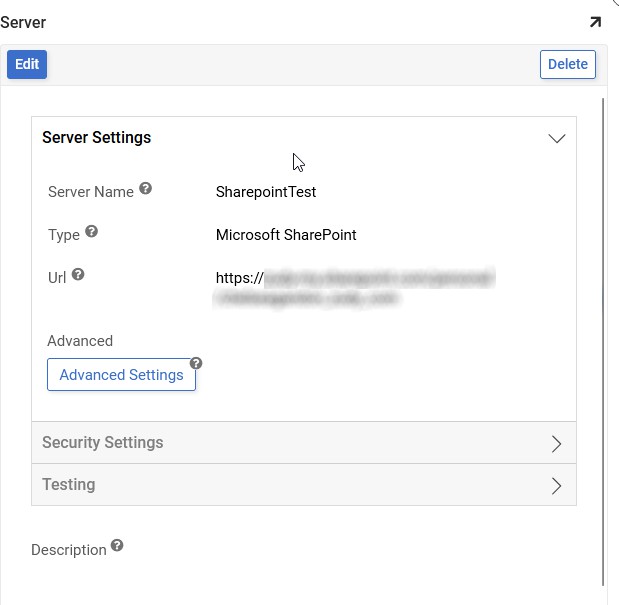Screen dimensions: 619x605
Task: Select the Testing section header
Action: (69, 485)
